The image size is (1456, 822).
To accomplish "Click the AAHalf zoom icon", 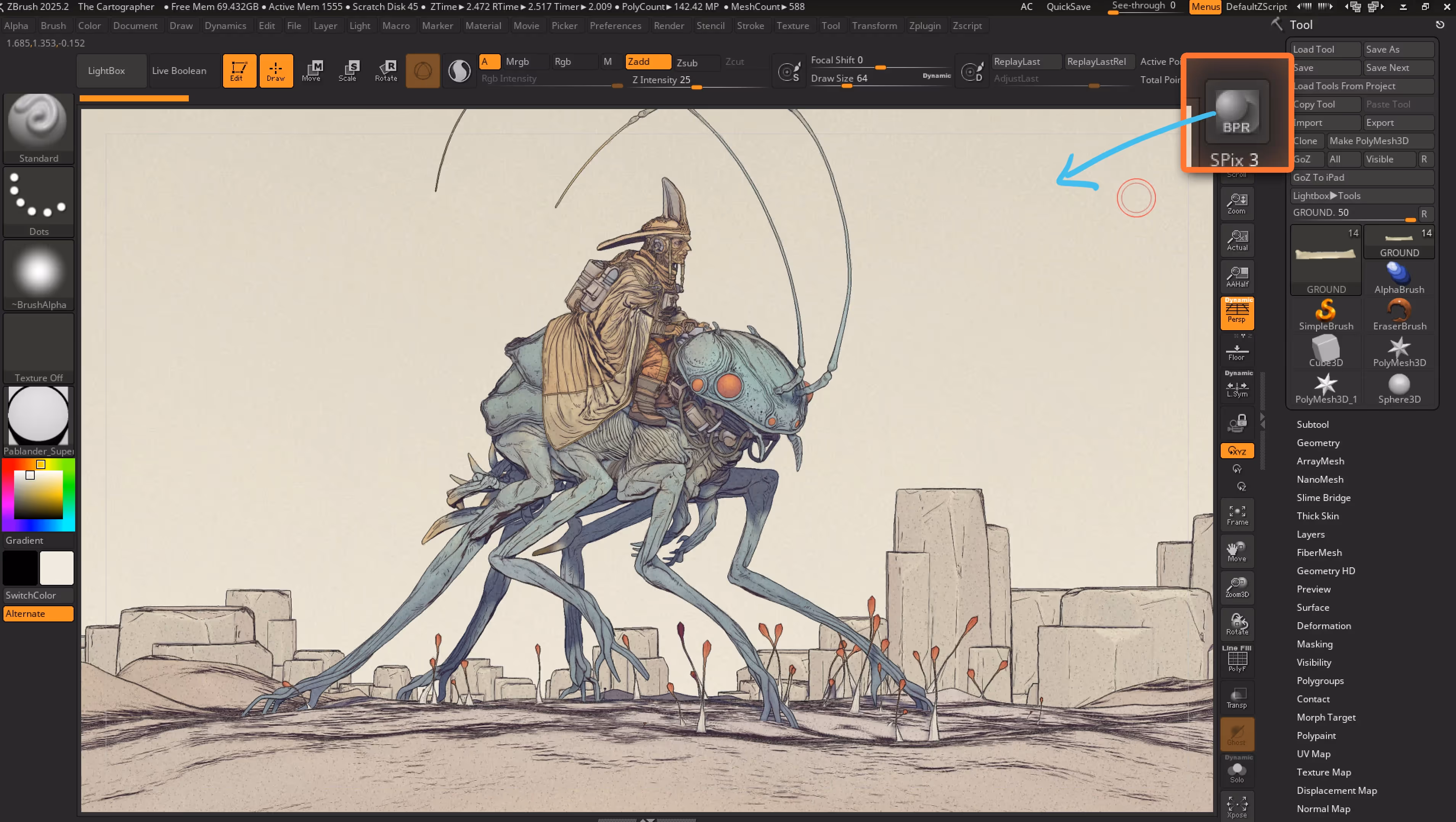I will pos(1237,276).
